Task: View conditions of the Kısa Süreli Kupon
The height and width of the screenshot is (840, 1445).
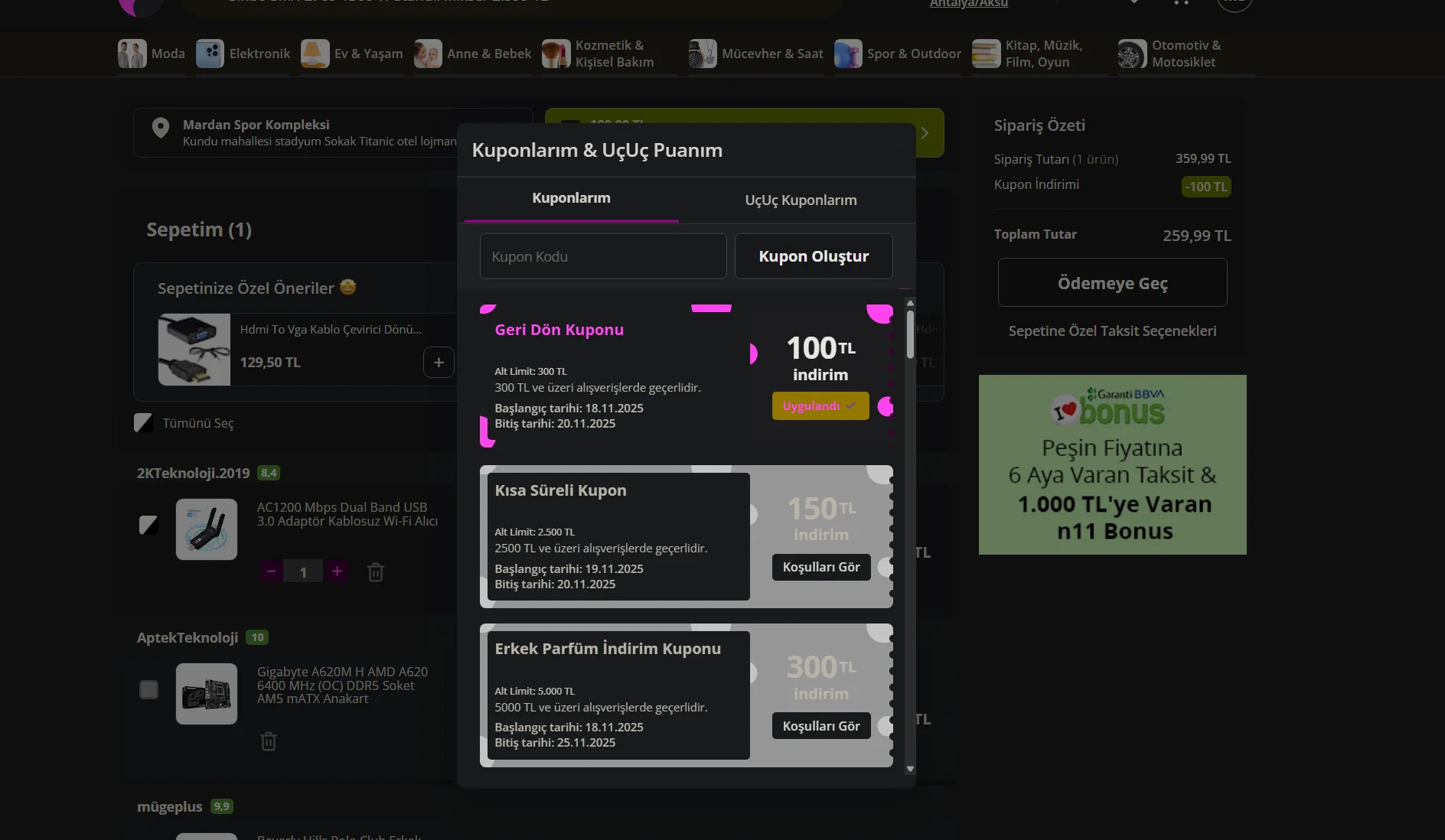Action: point(821,568)
